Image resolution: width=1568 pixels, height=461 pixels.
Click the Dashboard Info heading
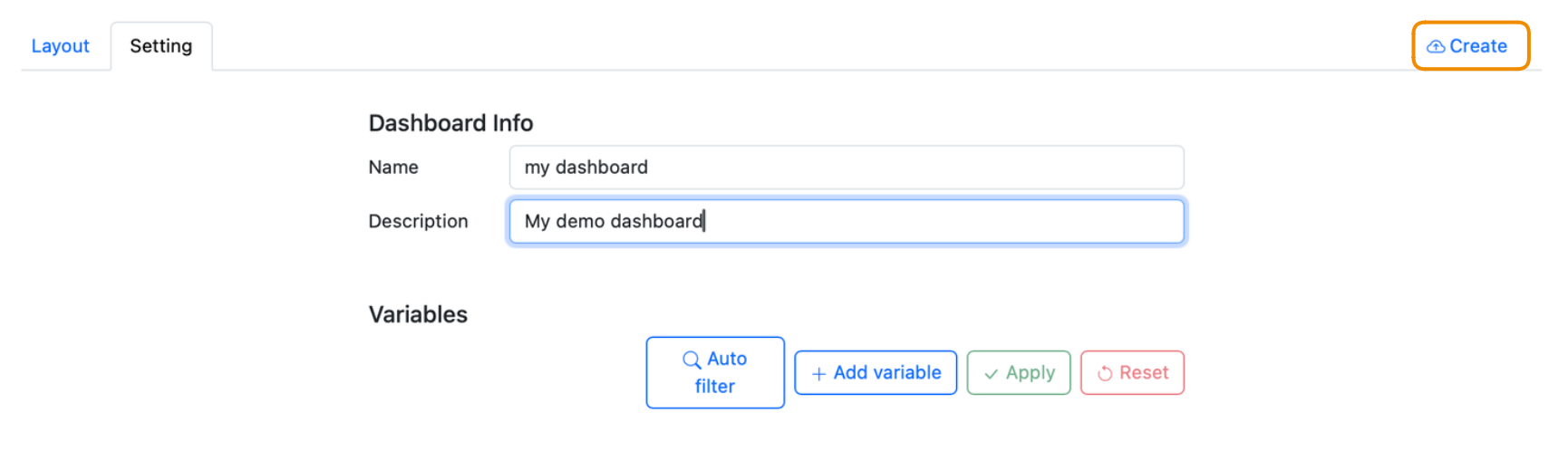pos(450,123)
